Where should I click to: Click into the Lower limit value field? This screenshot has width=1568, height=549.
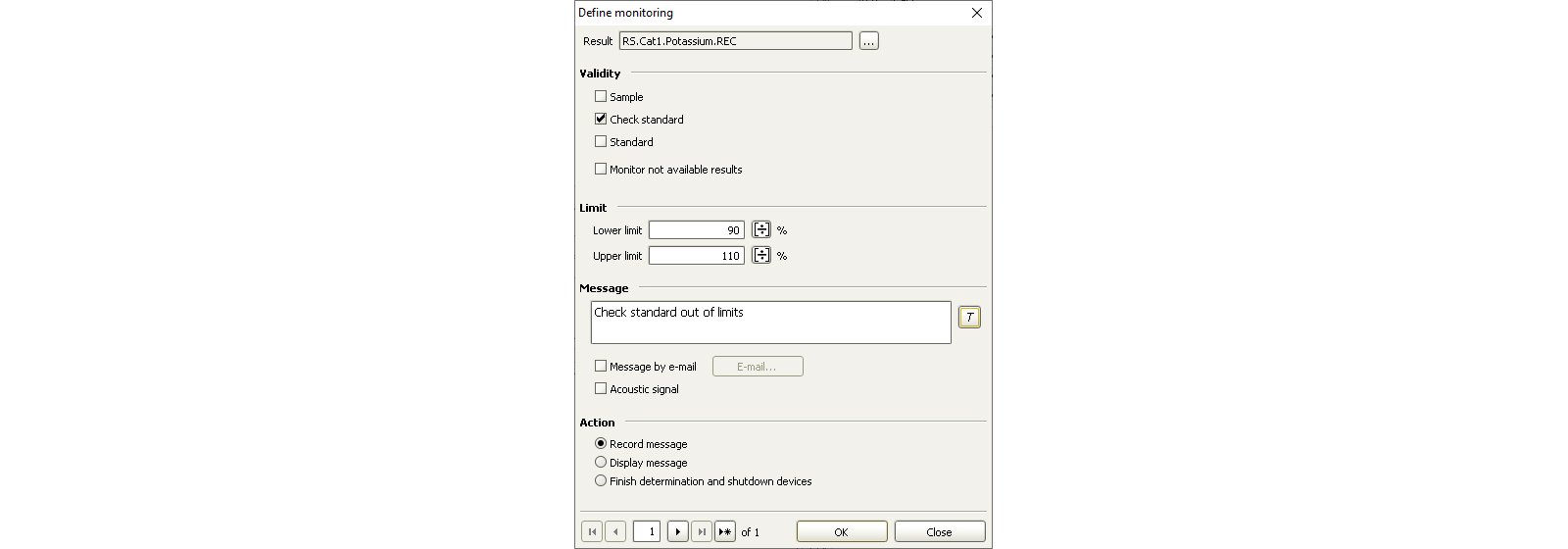(x=697, y=230)
